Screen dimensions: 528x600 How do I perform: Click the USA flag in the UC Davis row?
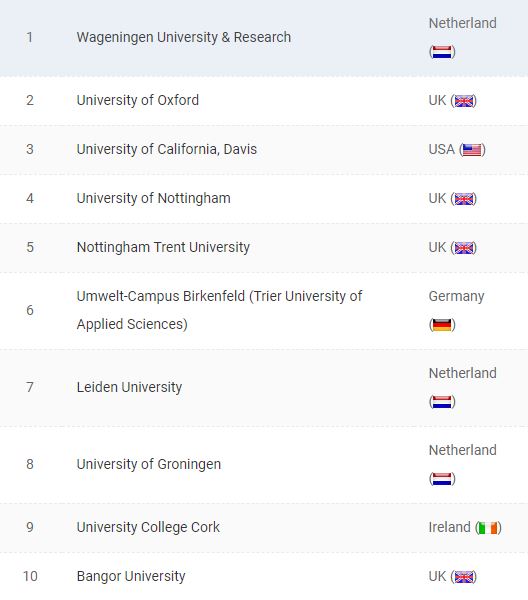472,150
